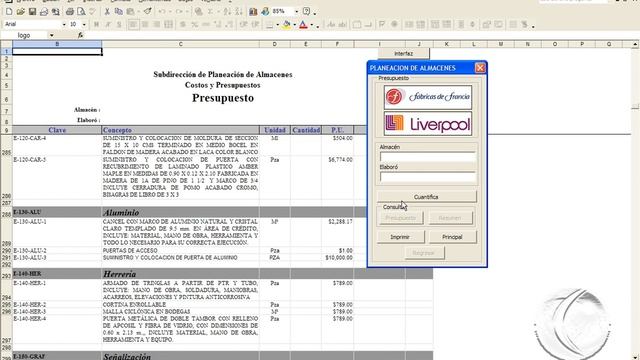Click the Align Left icon
The height and width of the screenshot is (360, 640).
[133, 24]
